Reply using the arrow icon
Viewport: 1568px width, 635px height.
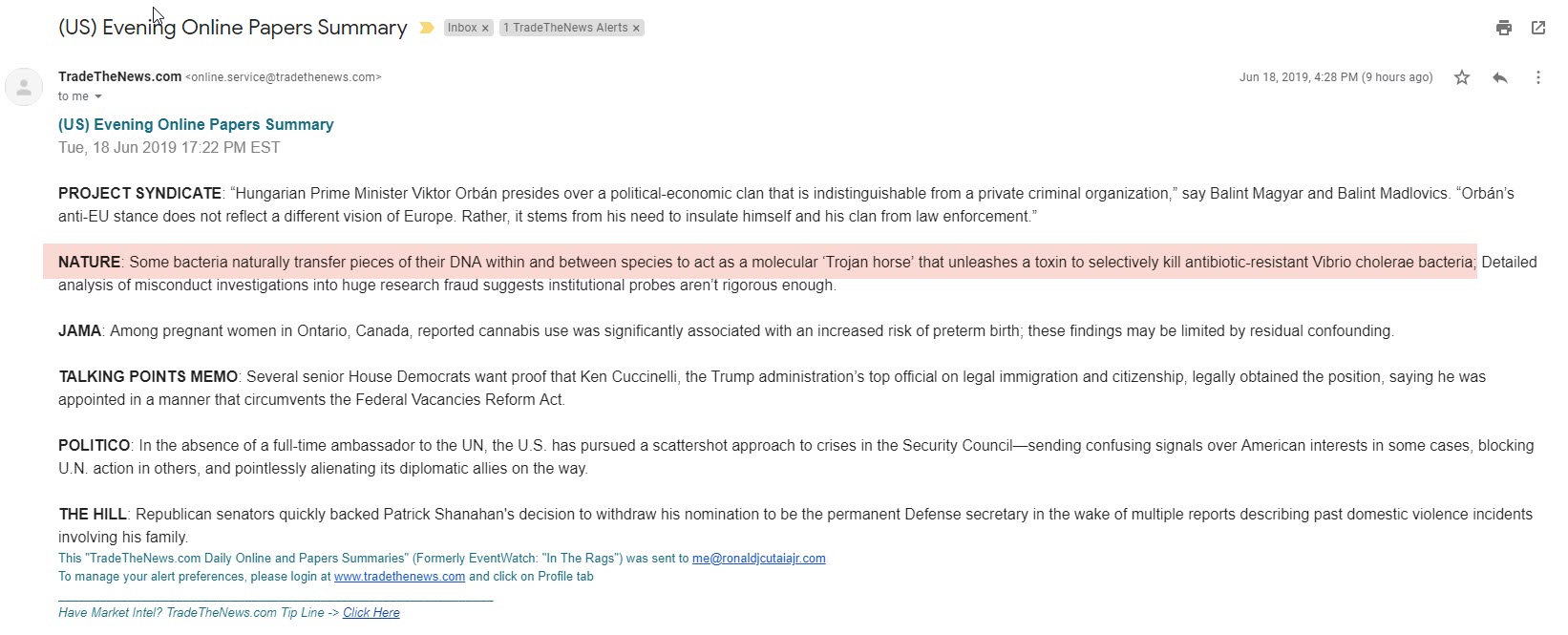click(x=1500, y=77)
